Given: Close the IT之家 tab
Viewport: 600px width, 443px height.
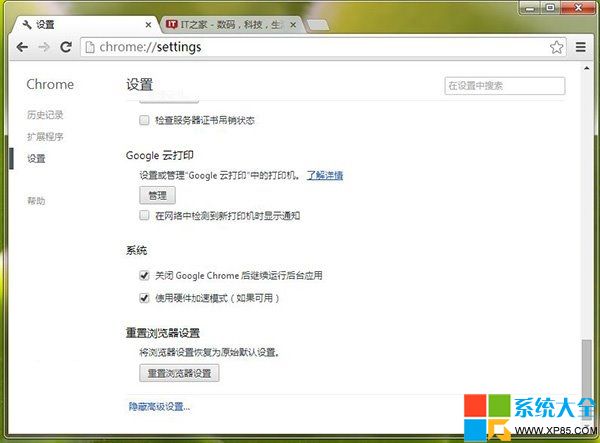Looking at the screenshot, I should point(293,25).
